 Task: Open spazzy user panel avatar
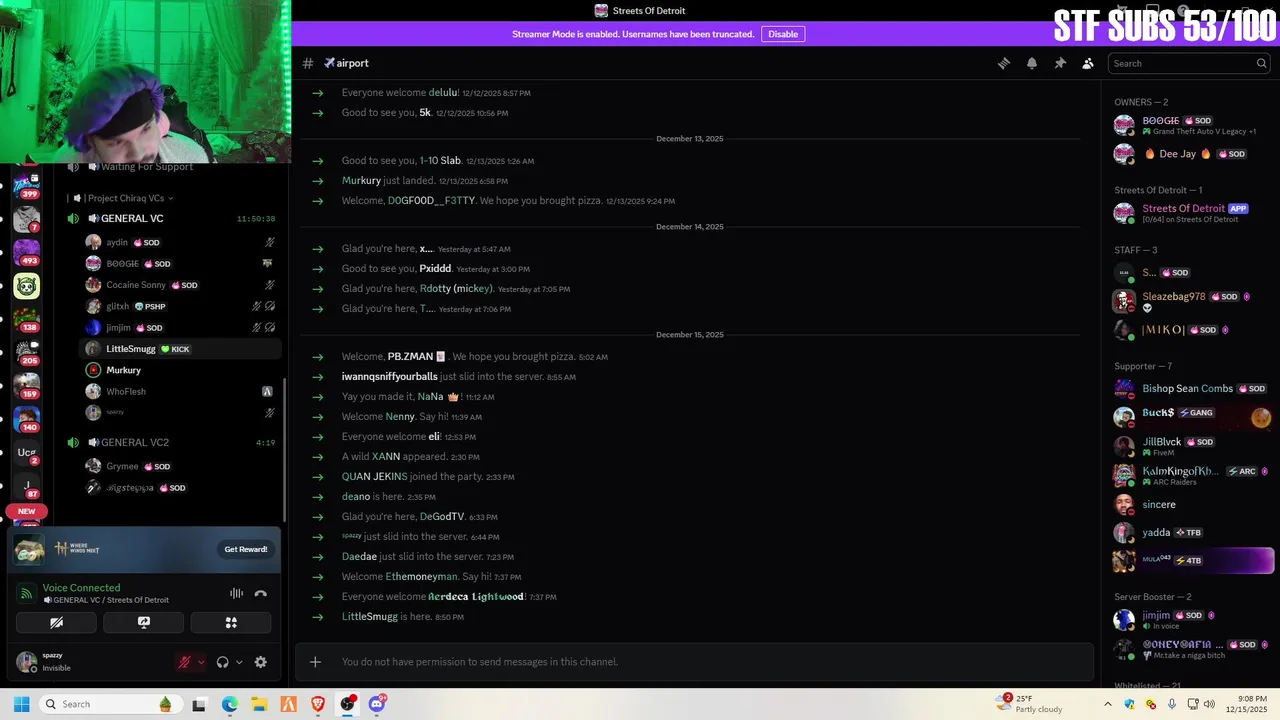point(27,662)
